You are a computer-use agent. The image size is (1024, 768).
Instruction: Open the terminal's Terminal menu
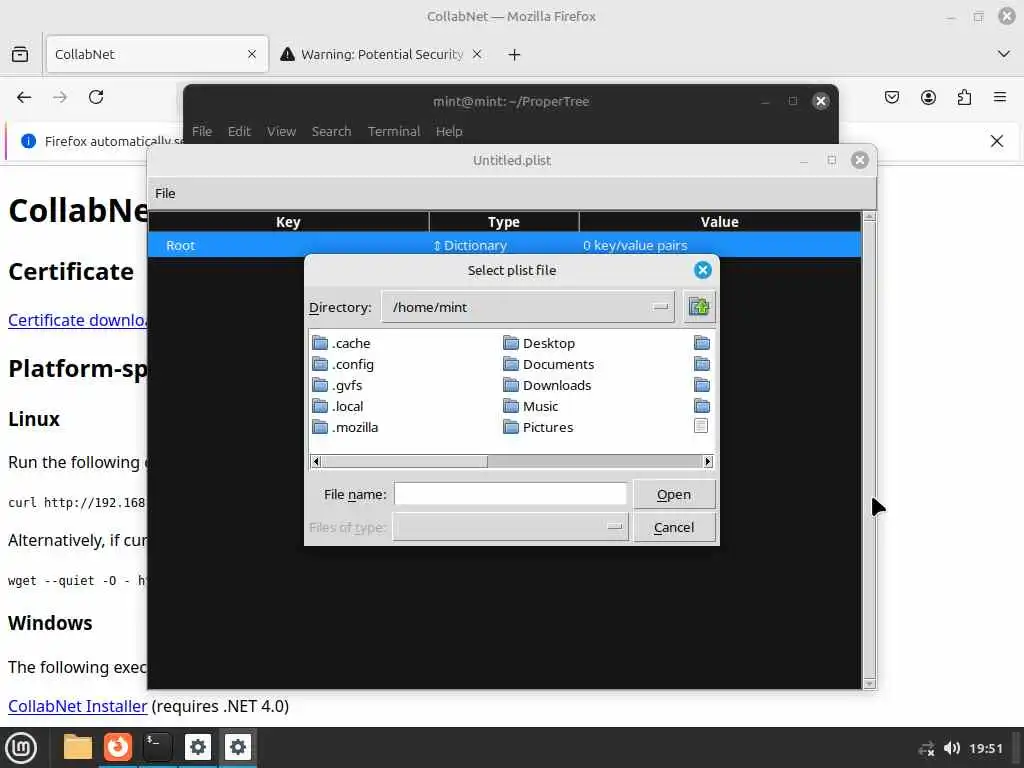click(394, 131)
